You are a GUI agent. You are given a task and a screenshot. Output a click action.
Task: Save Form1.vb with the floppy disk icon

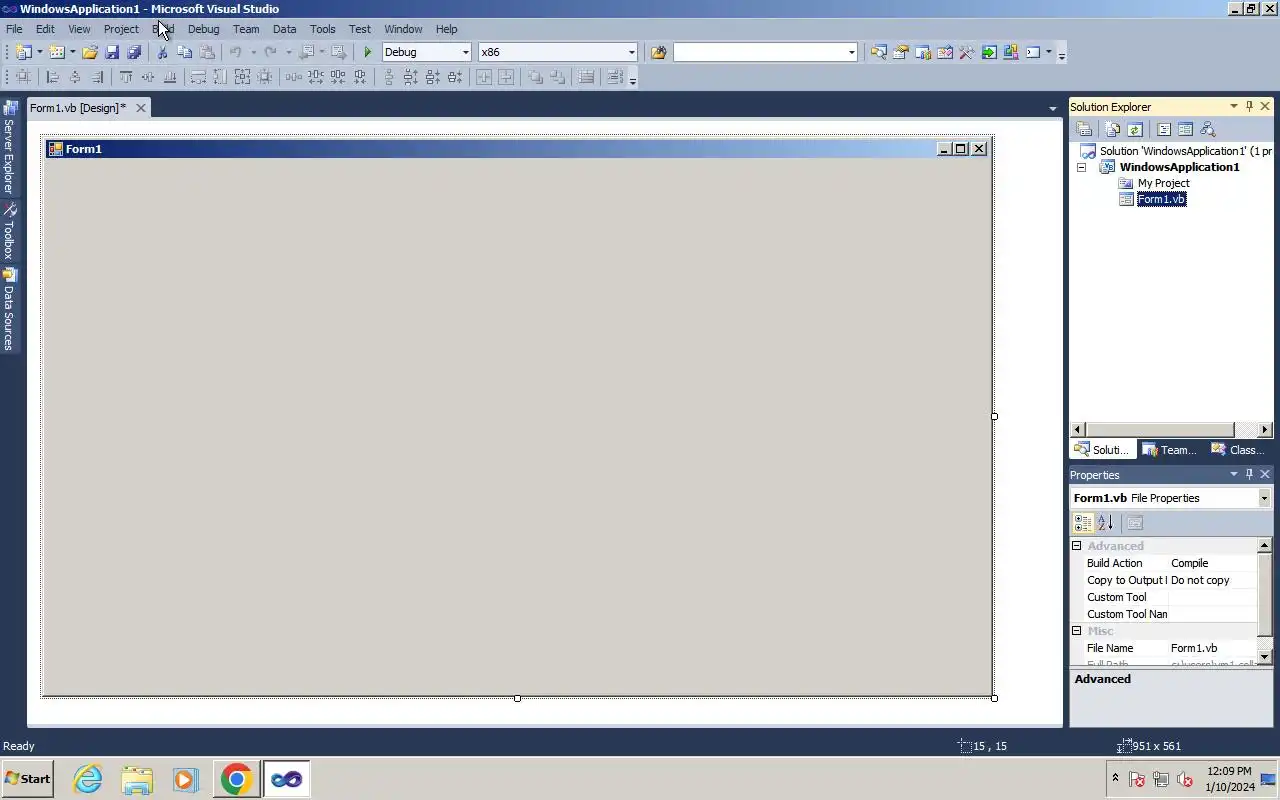click(x=112, y=52)
